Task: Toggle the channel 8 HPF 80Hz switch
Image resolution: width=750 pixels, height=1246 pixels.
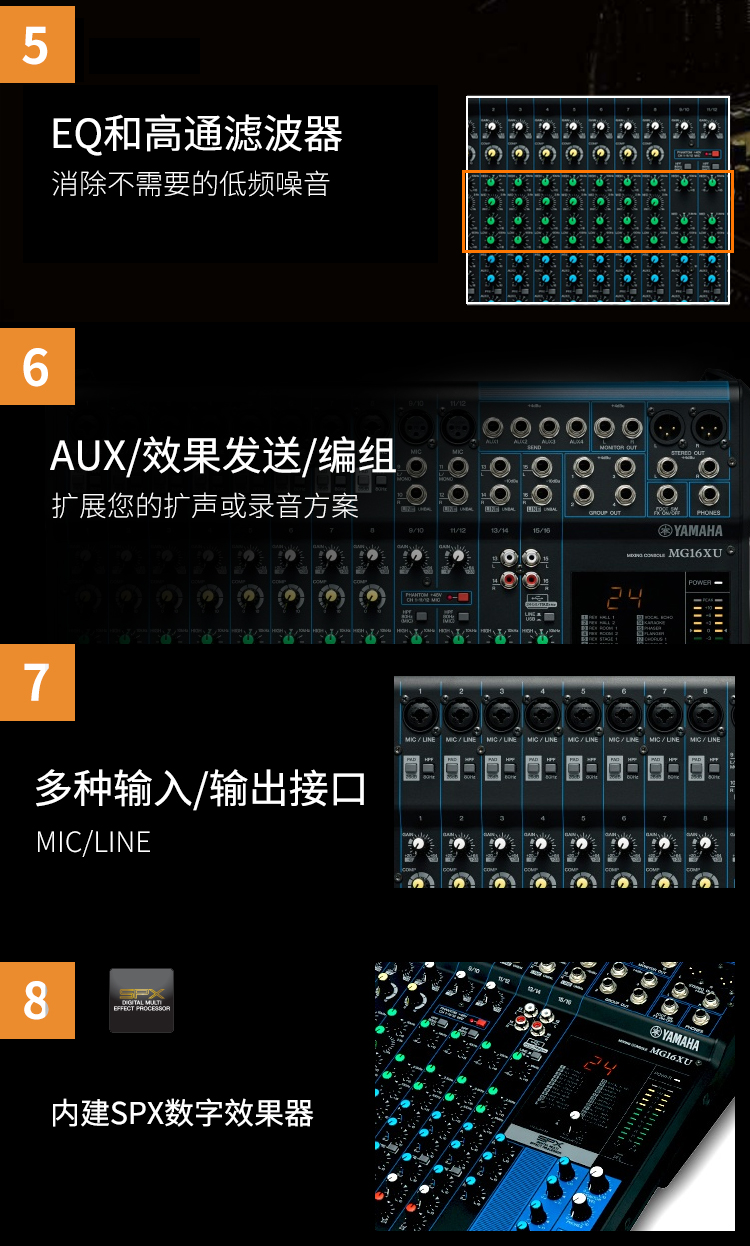Action: tap(713, 767)
